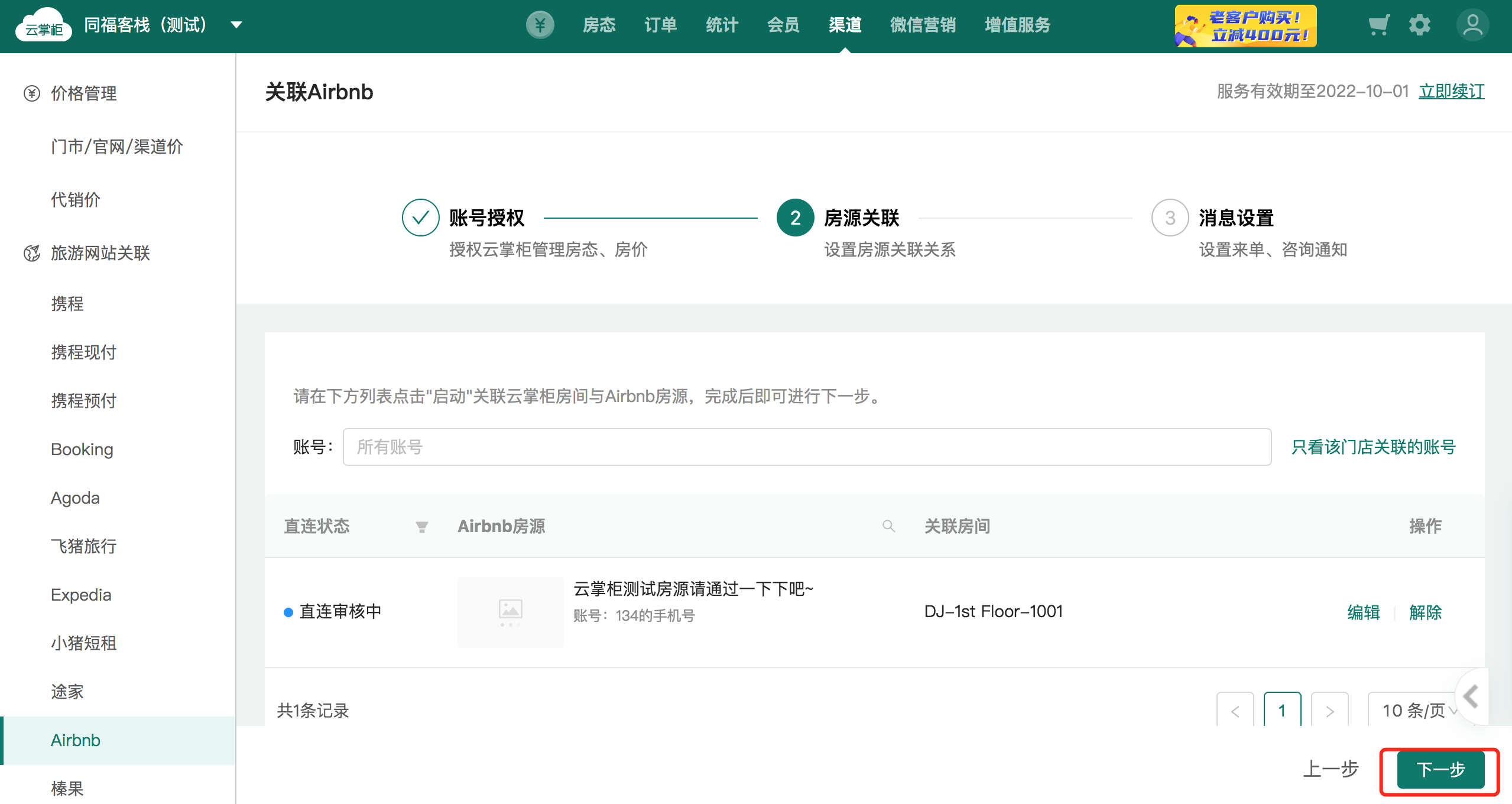Click the filter icon beside 直连状态
This screenshot has width=1512, height=804.
[x=421, y=526]
